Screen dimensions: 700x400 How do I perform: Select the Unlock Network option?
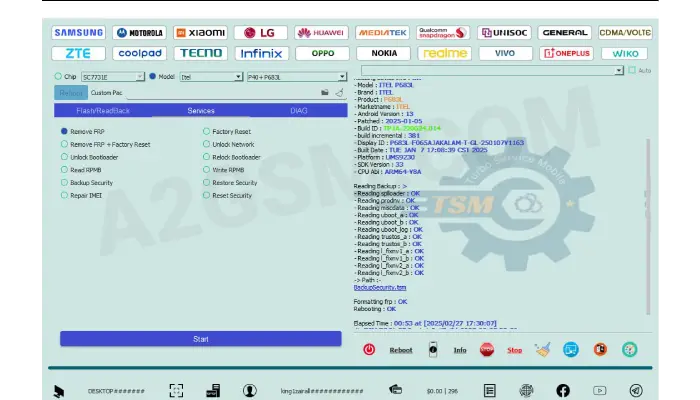click(x=206, y=144)
